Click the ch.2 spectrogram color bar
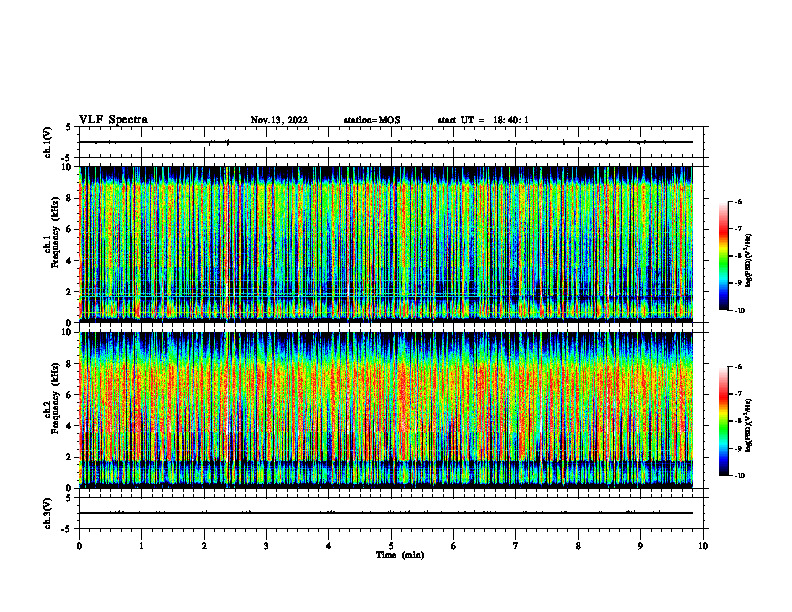Viewport: 792px width, 612px height. click(724, 421)
